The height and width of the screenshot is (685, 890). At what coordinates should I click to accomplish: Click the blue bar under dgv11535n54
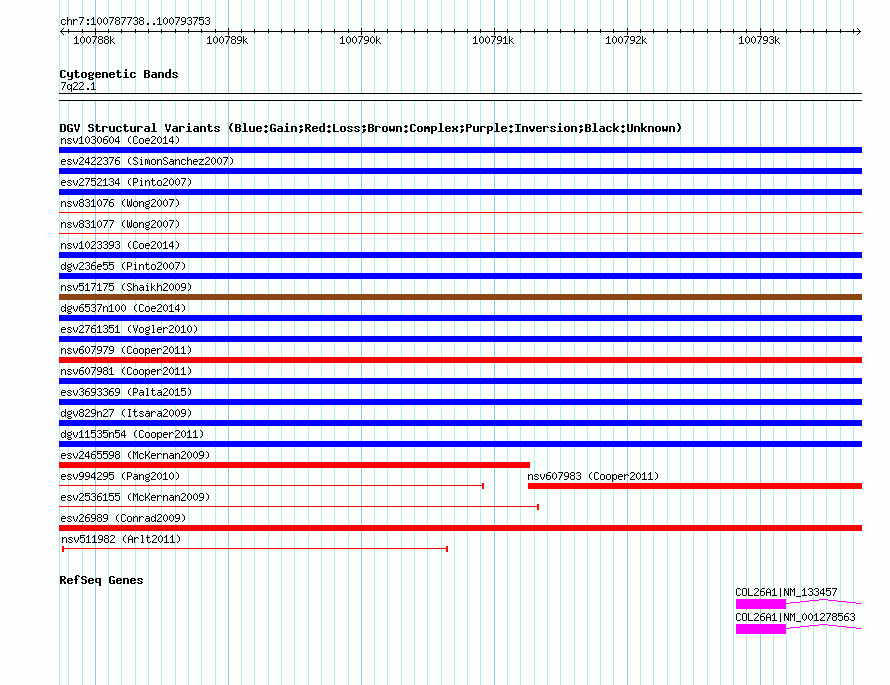click(x=460, y=444)
